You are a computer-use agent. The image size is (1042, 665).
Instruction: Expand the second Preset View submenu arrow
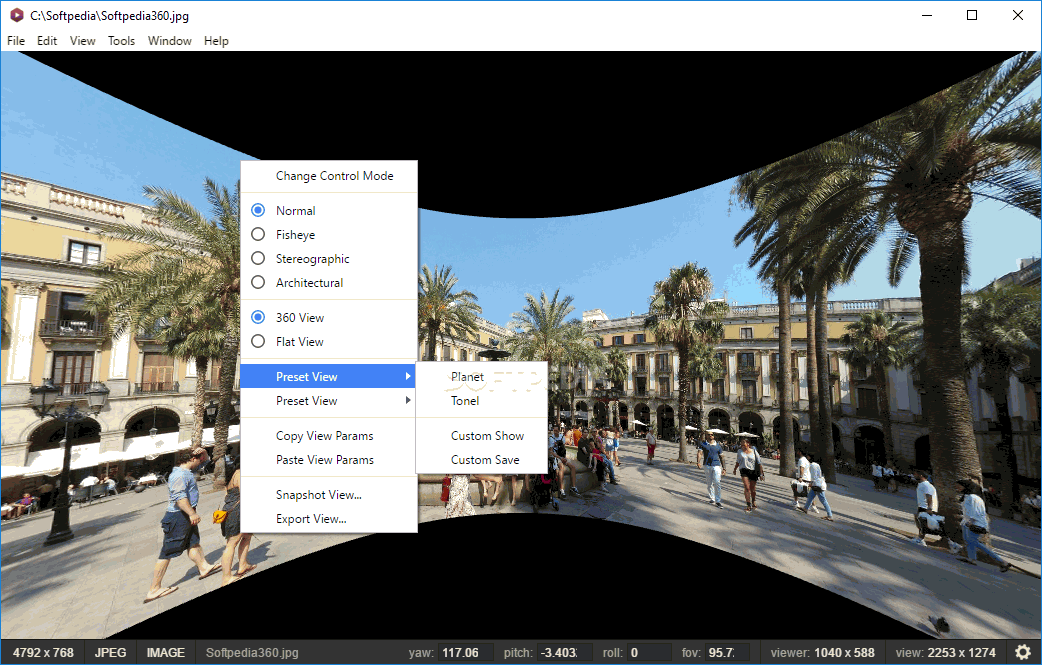[407, 401]
